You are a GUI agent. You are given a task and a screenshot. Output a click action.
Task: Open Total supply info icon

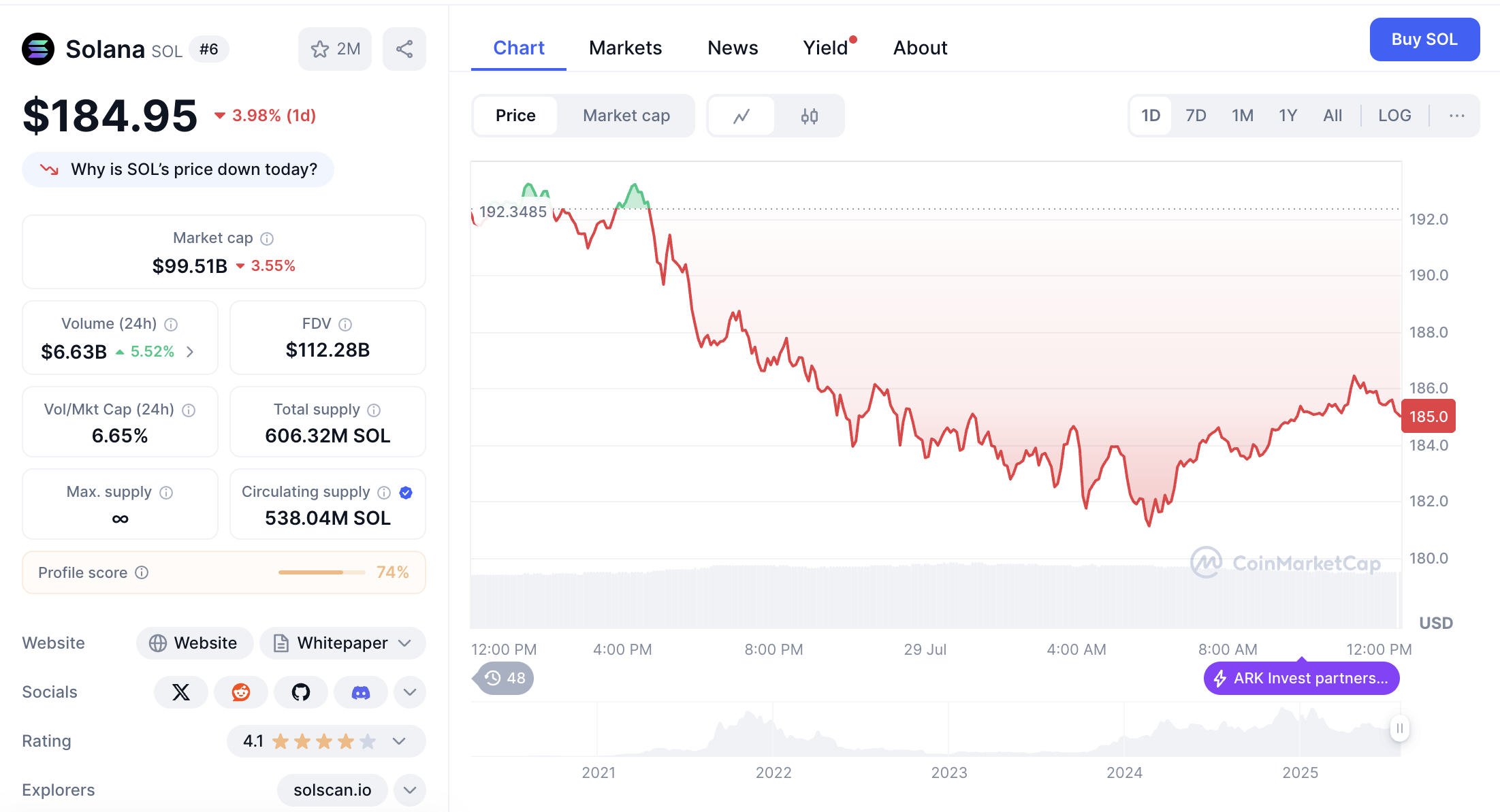(374, 410)
